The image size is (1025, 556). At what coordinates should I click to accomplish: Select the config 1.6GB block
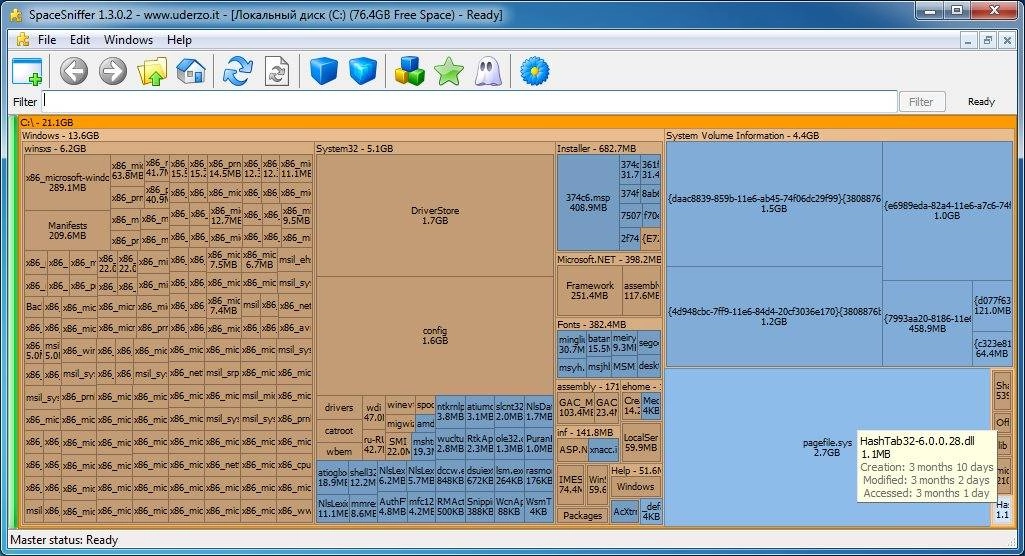435,335
